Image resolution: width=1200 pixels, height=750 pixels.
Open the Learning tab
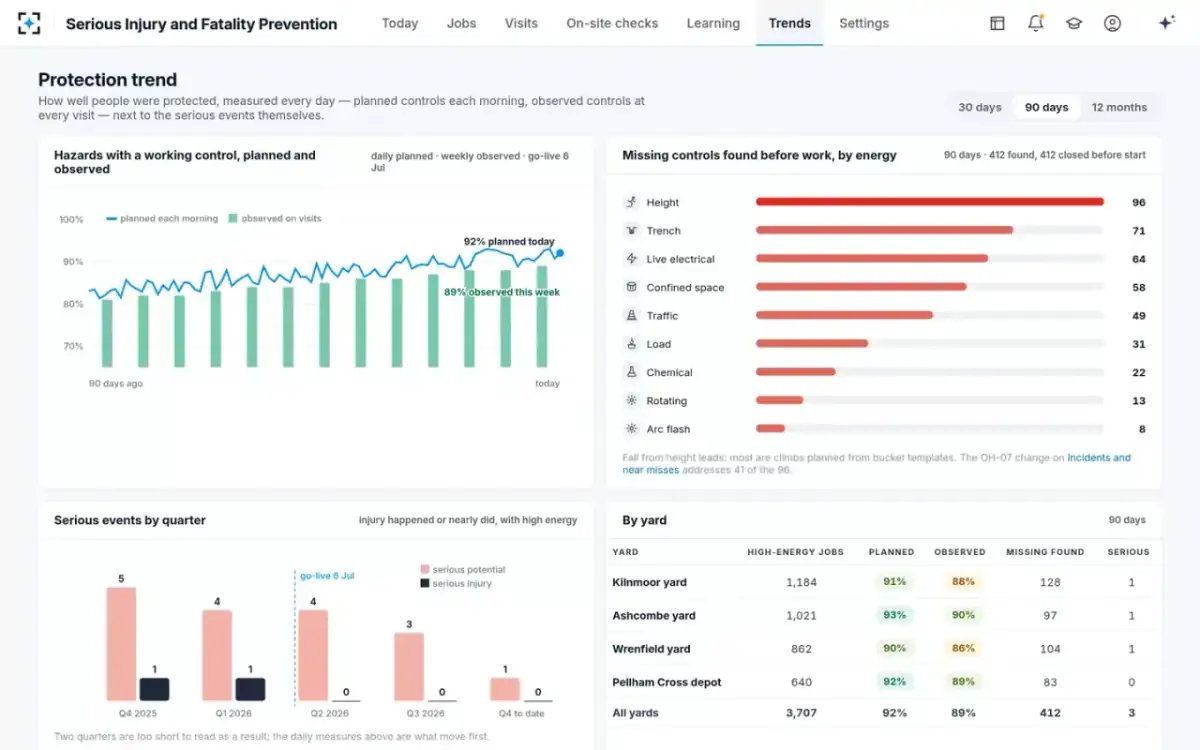click(x=713, y=23)
